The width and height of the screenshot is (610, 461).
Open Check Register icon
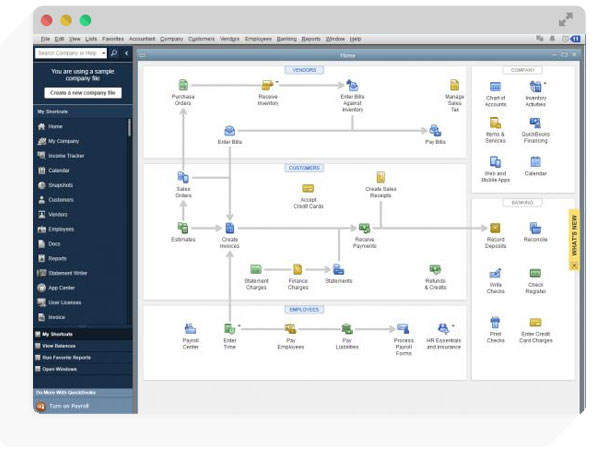535,273
